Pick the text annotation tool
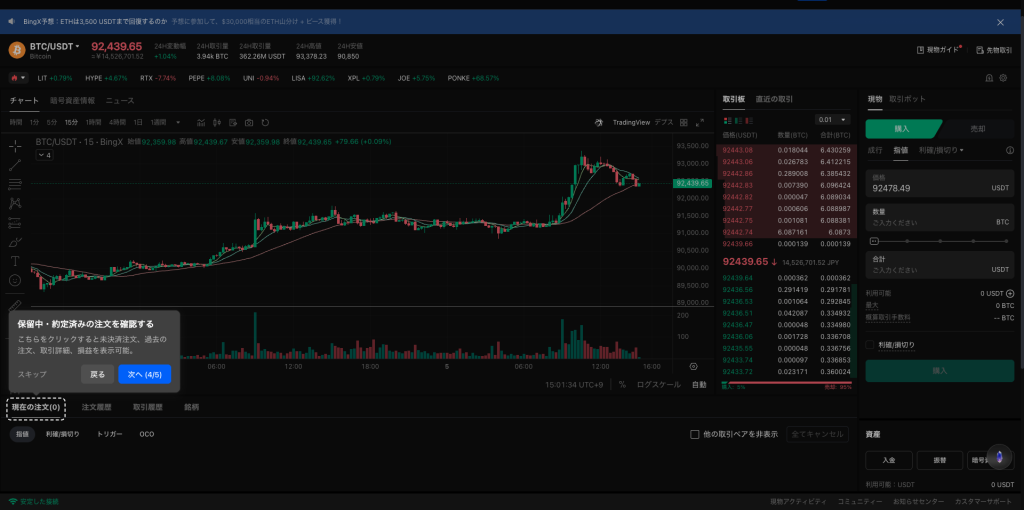The height and width of the screenshot is (510, 1024). pos(15,261)
